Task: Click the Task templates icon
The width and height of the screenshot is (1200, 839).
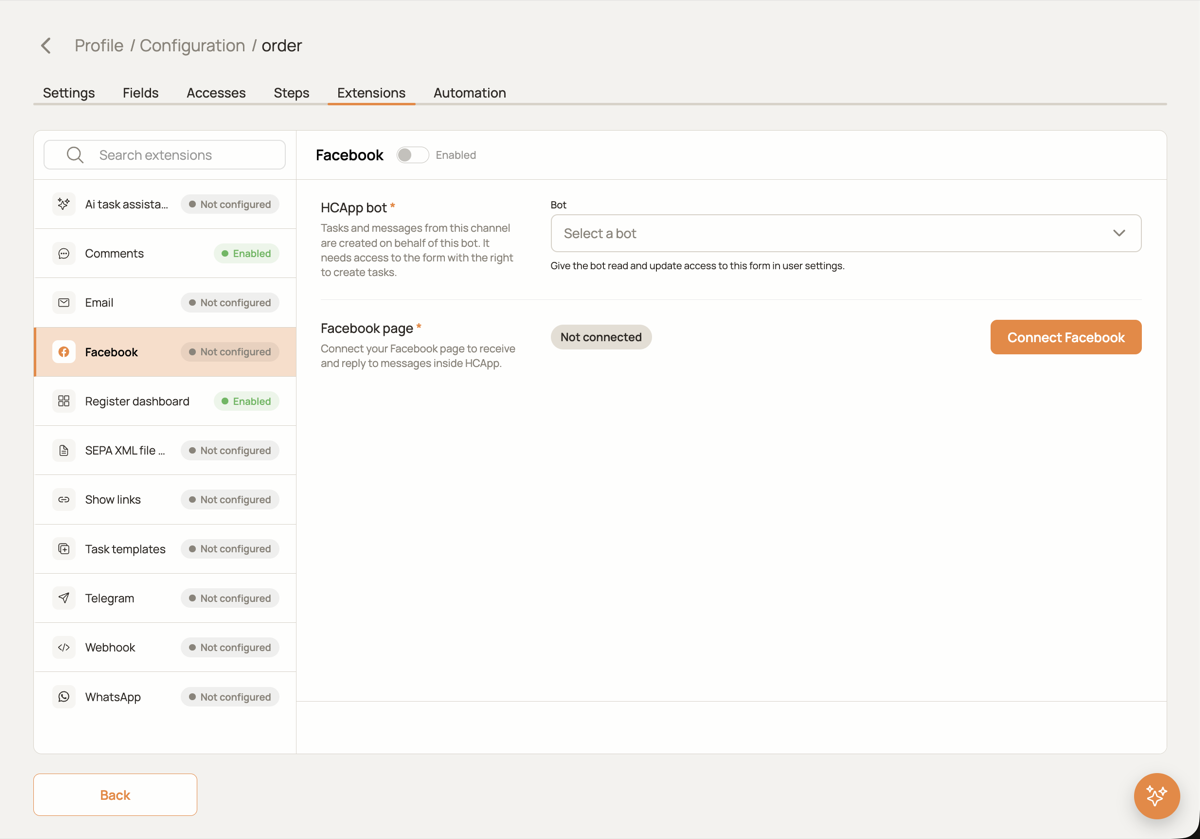Action: [x=64, y=549]
